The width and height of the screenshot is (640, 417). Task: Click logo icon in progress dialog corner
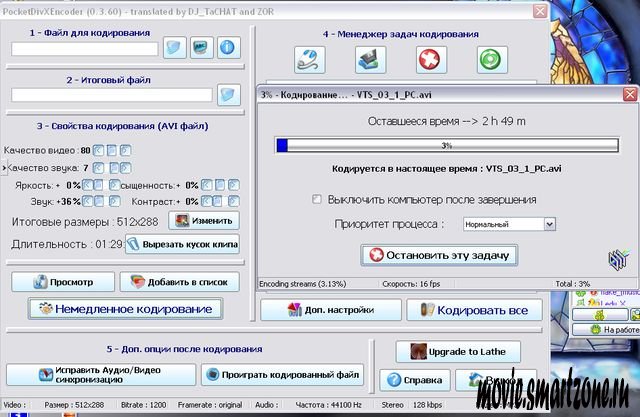(618, 260)
